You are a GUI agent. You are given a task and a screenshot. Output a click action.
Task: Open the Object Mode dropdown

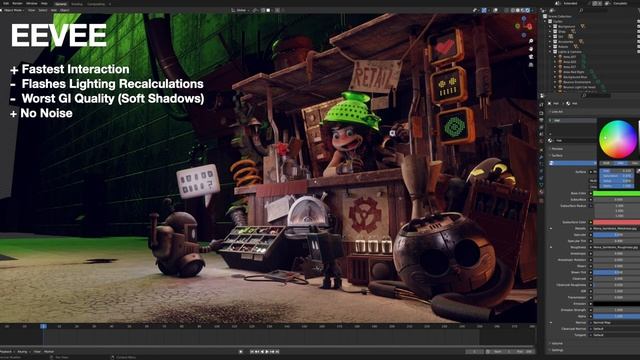click(x=13, y=10)
